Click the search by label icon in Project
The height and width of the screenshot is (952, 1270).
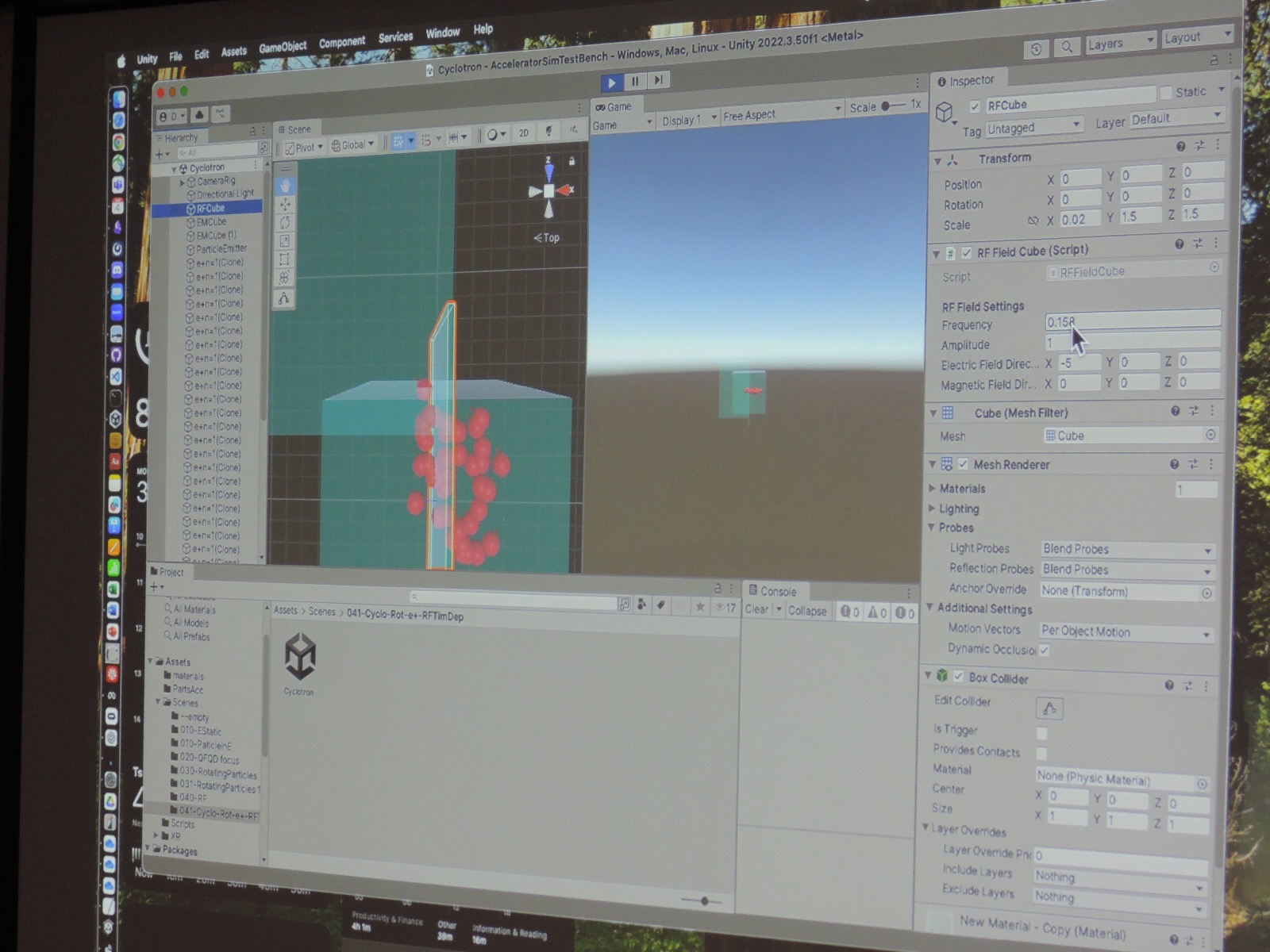(x=660, y=605)
